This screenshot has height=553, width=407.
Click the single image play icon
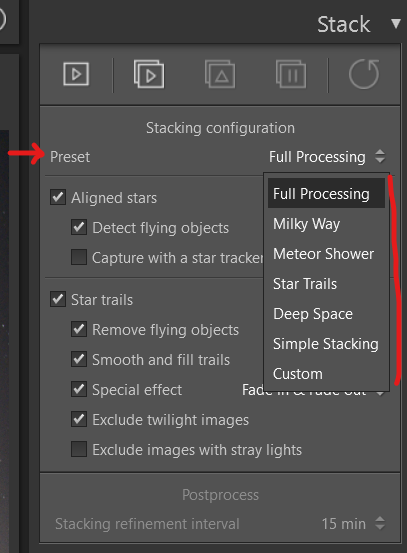click(76, 74)
